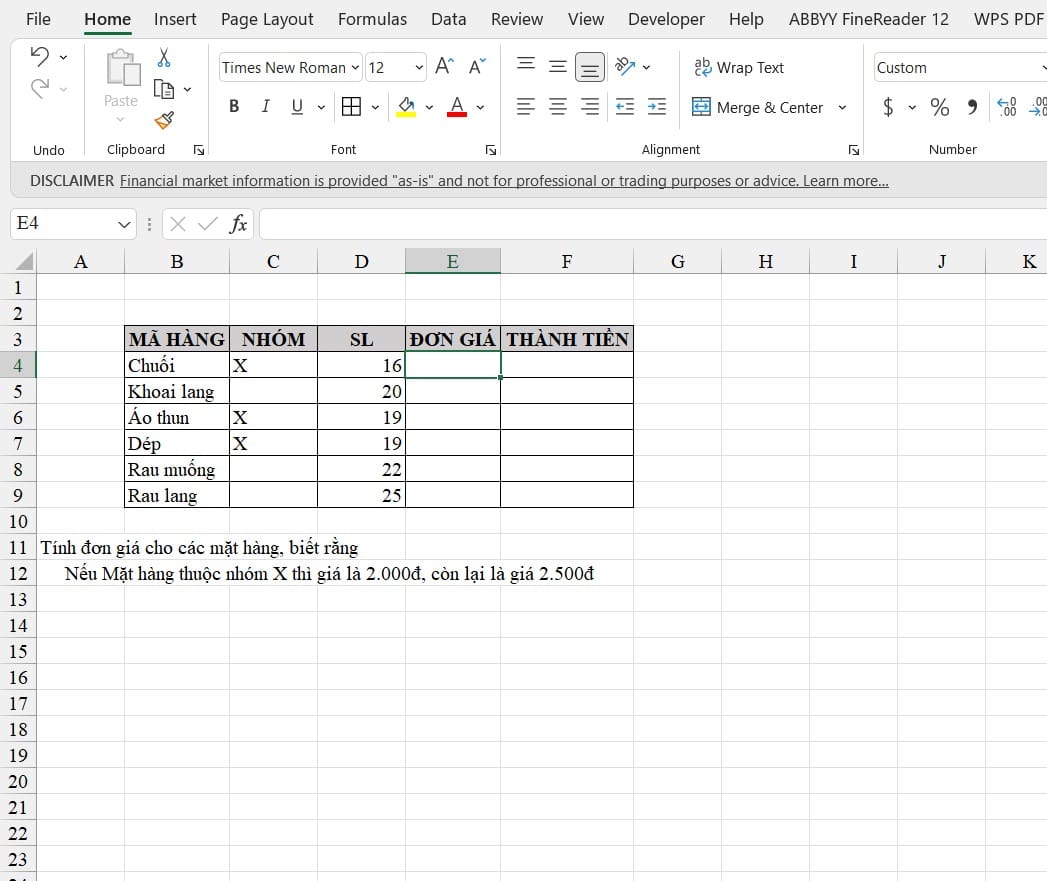This screenshot has height=881, width=1047.
Task: Open the Name Box dropdown arrow
Action: tap(124, 224)
